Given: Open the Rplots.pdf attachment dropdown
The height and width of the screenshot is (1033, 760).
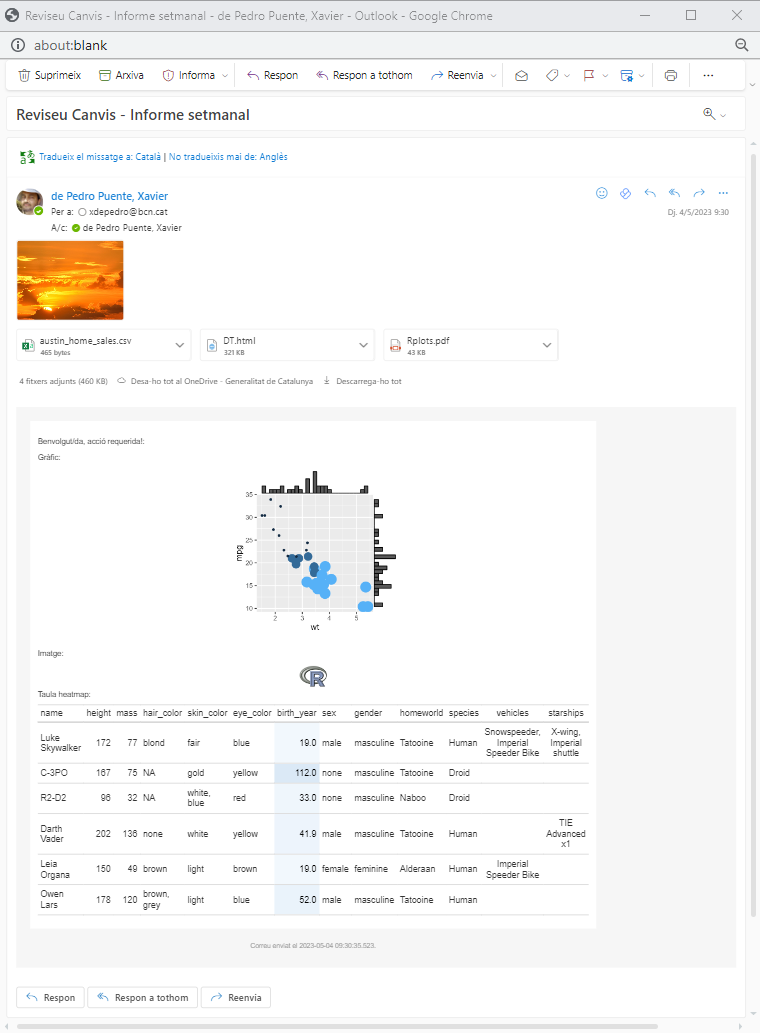Looking at the screenshot, I should coord(547,345).
